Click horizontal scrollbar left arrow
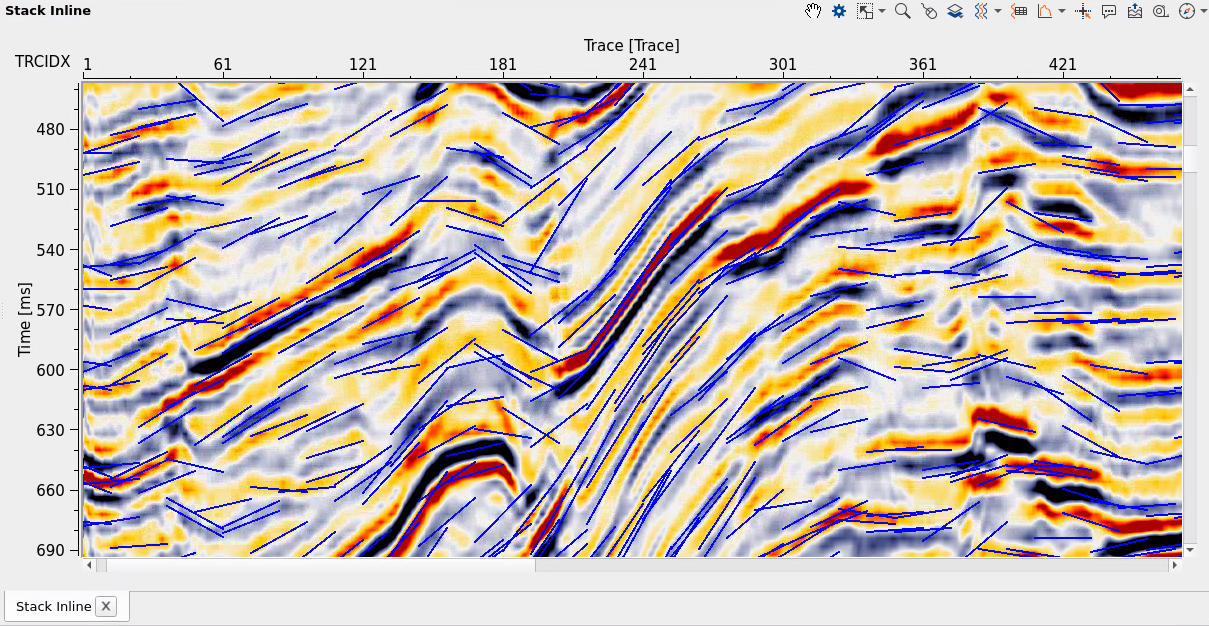The width and height of the screenshot is (1209, 626). (89, 565)
